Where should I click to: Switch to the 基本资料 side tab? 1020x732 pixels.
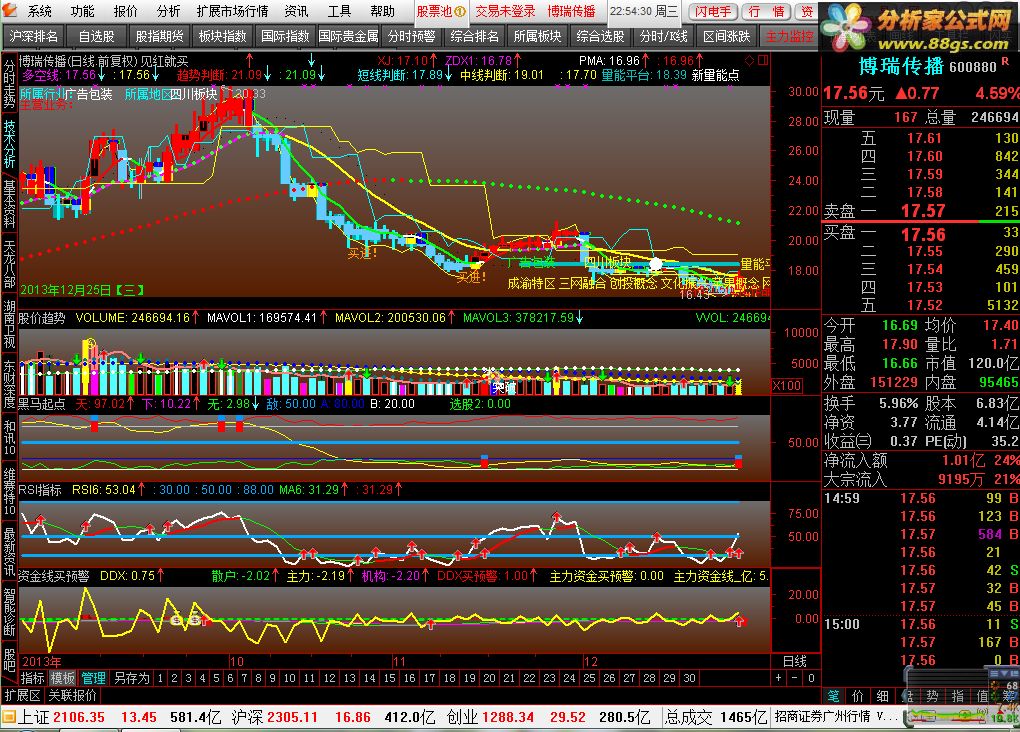point(9,204)
